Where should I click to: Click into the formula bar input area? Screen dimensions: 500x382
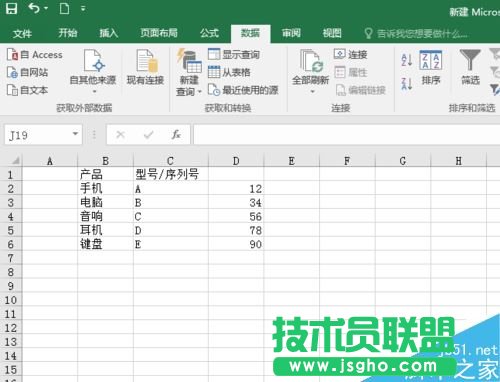pos(347,135)
